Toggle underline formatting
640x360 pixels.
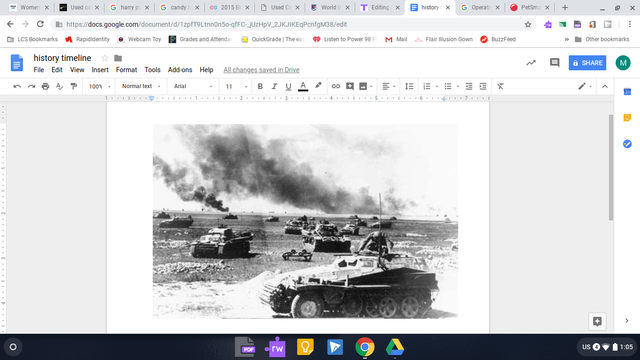288,86
